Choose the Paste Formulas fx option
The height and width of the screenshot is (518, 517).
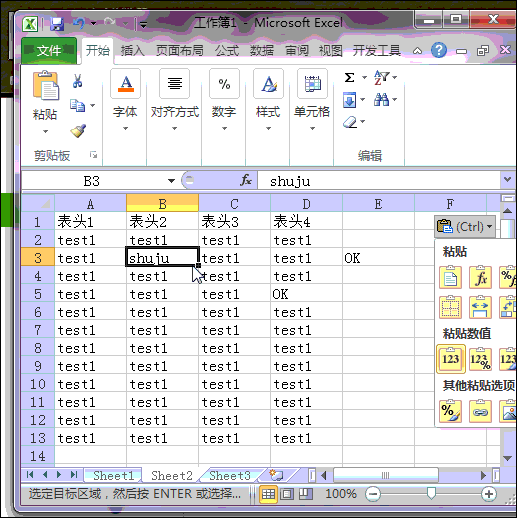(480, 277)
